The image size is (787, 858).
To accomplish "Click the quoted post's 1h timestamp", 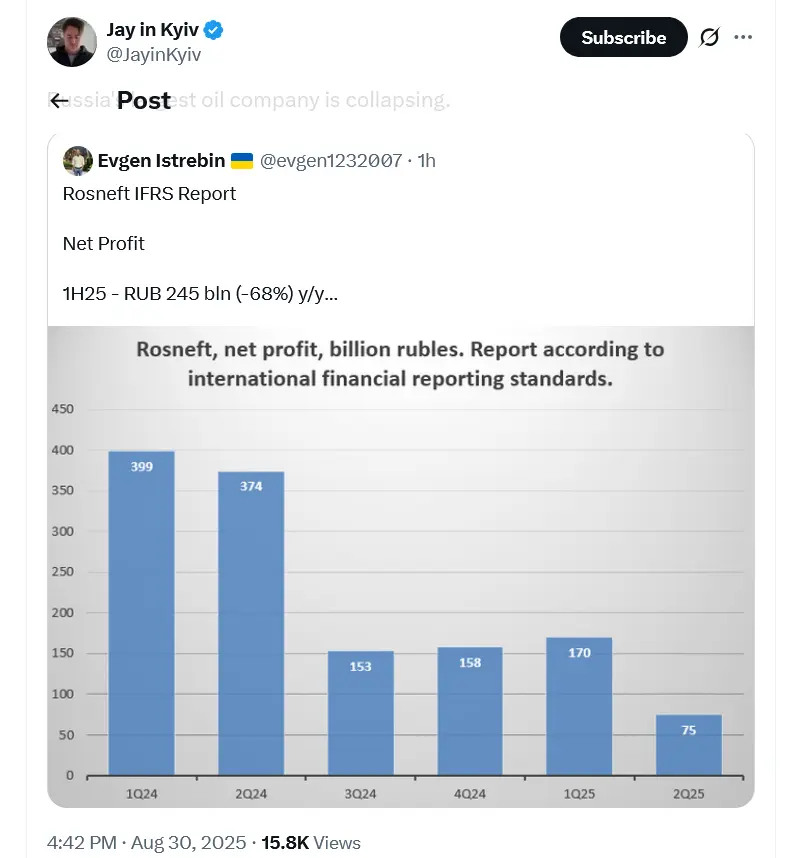I will tap(426, 161).
